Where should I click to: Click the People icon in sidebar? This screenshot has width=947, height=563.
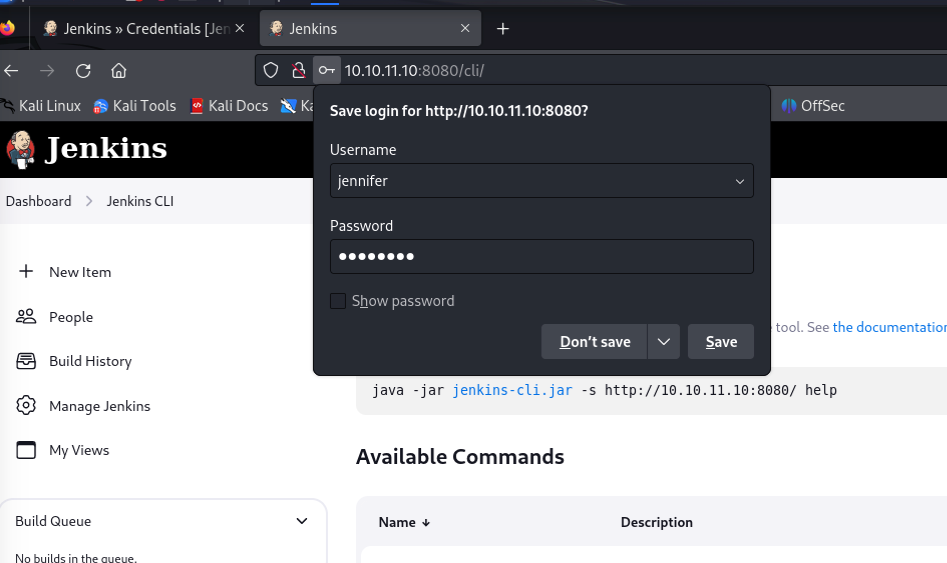pos(26,316)
